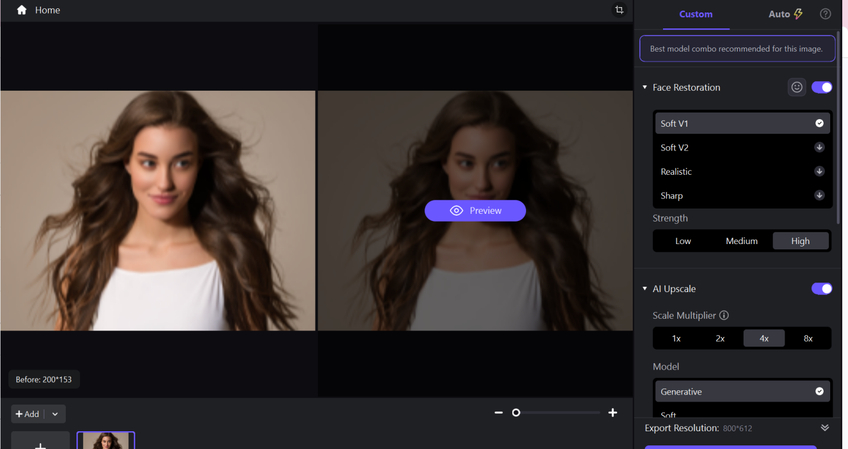Click the Add button
Screen dimensions: 848x449
(28, 414)
